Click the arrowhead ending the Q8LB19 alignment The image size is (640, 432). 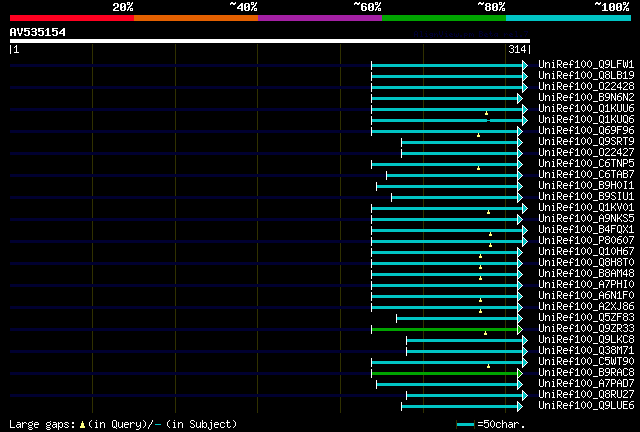[x=525, y=76]
